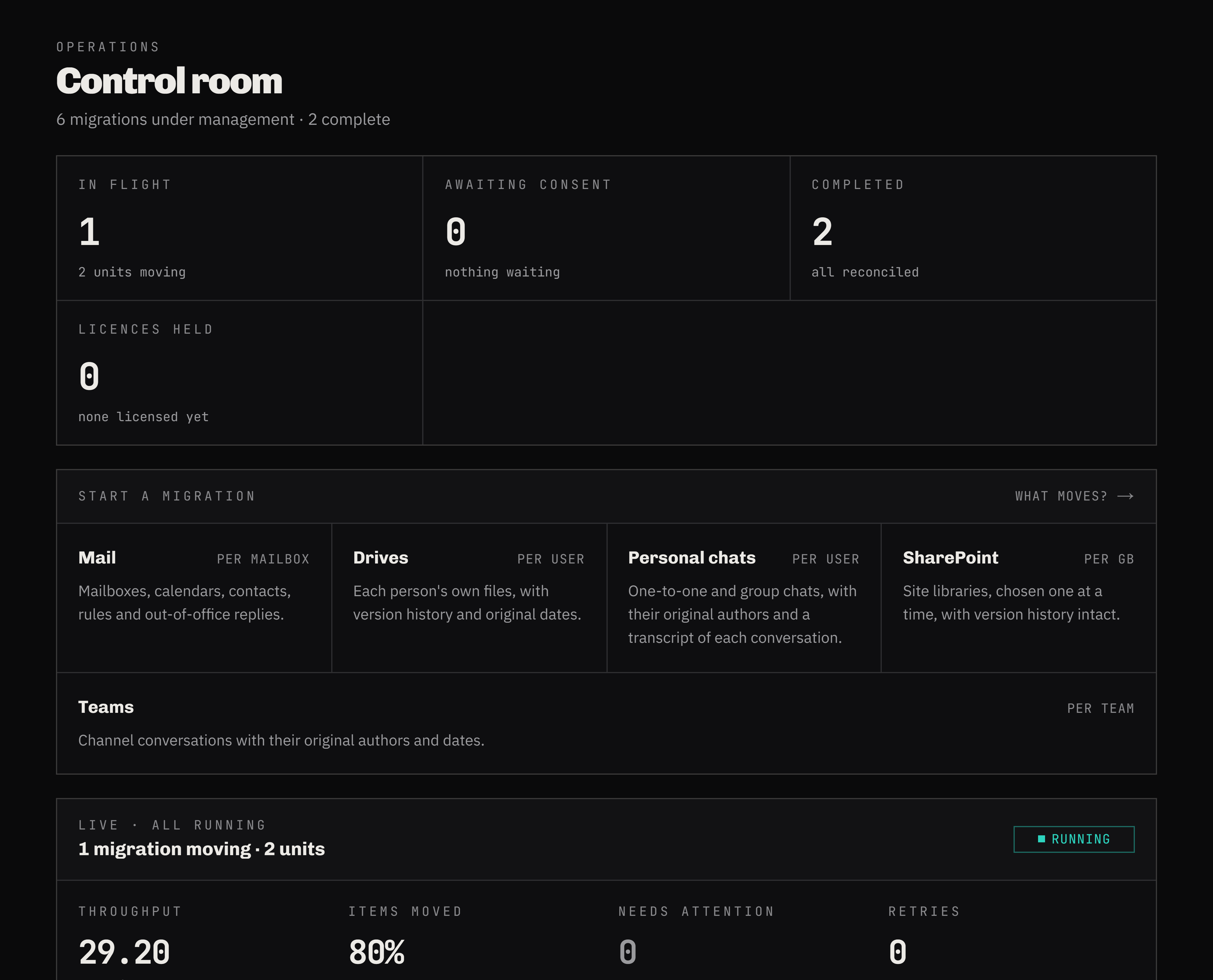Image resolution: width=1213 pixels, height=980 pixels.
Task: Click the '2 units moving' caption
Action: (x=132, y=272)
